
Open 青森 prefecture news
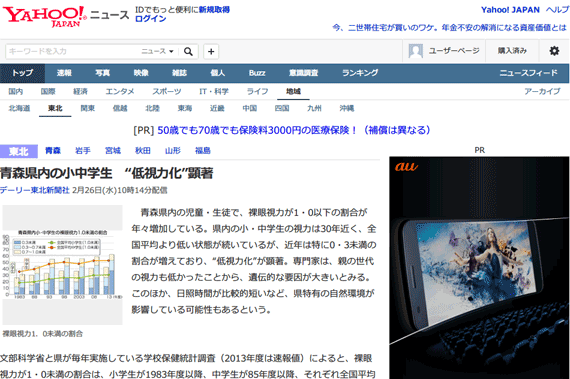[x=53, y=150]
